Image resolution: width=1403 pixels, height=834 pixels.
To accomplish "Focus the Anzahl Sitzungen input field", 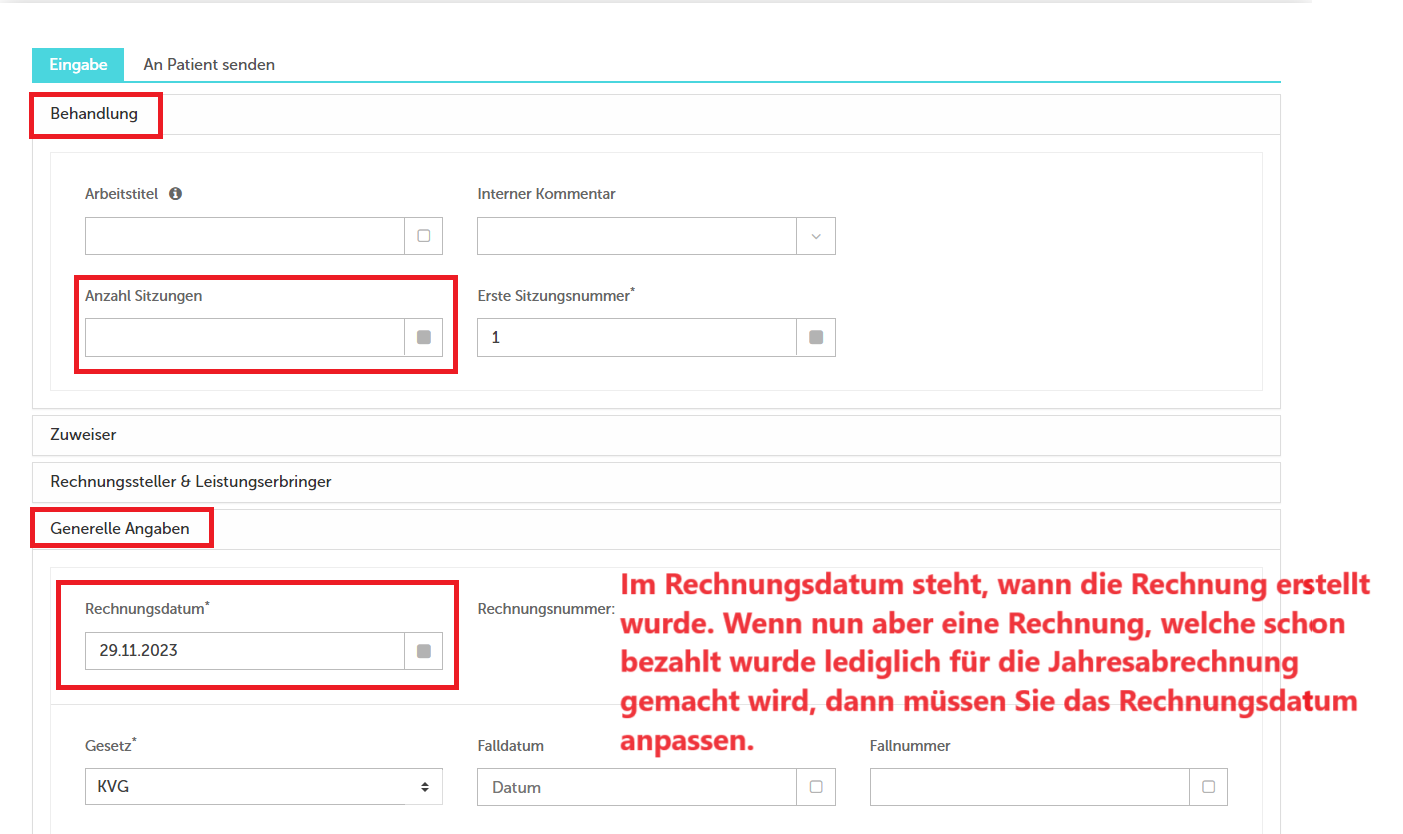I will (245, 337).
